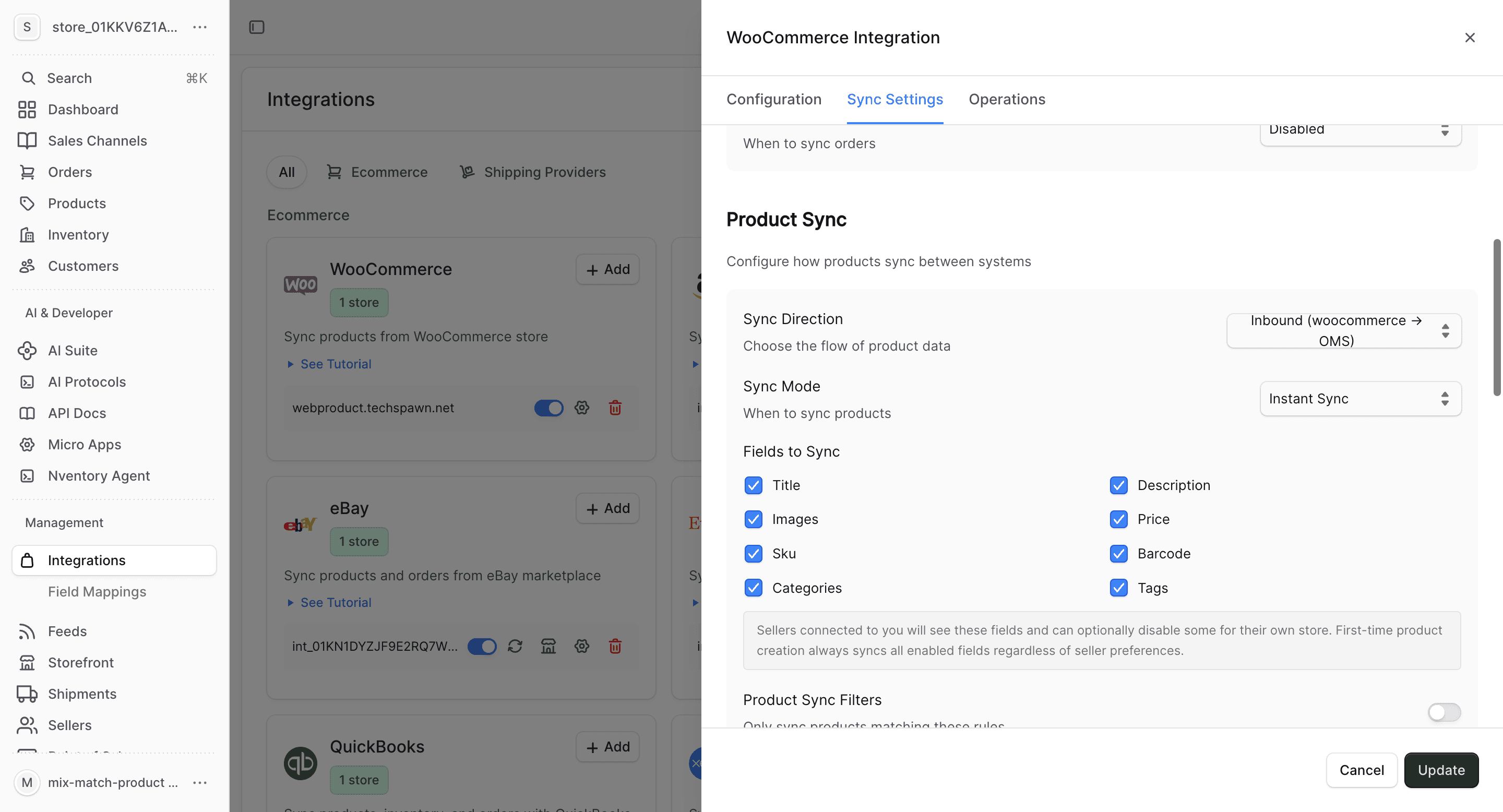
Task: Switch to the Configuration tab
Action: (x=773, y=99)
